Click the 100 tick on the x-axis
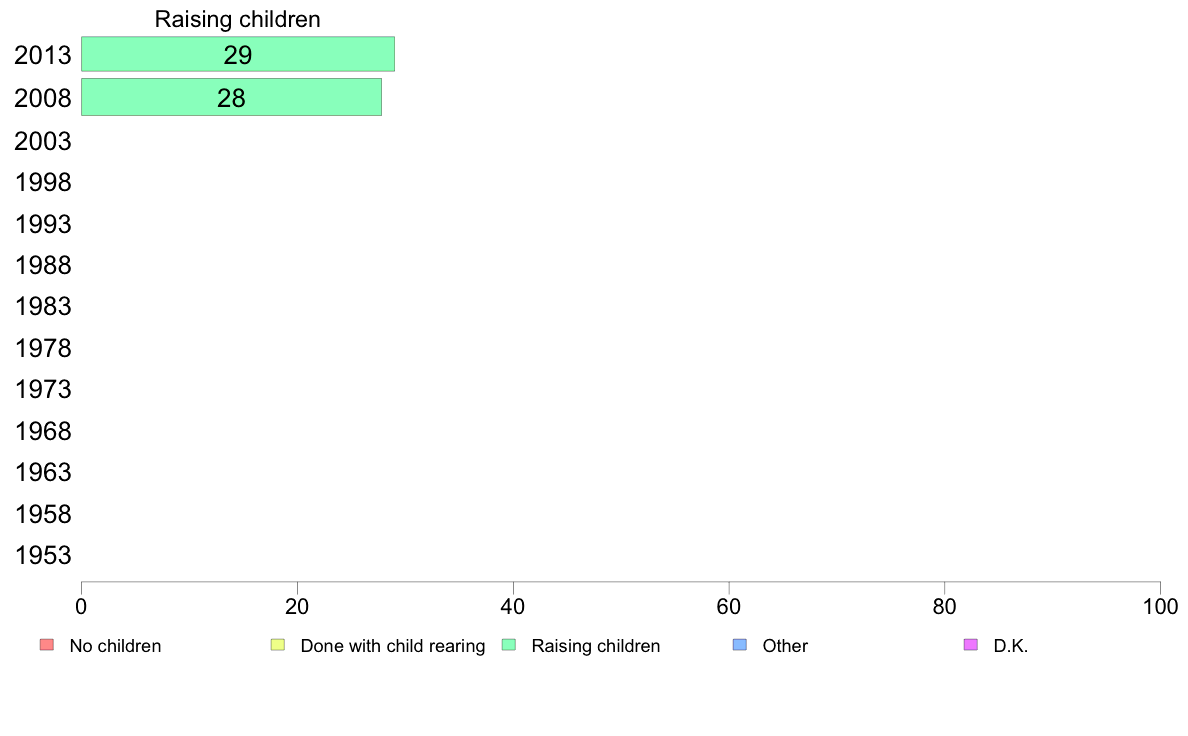The height and width of the screenshot is (736, 1188). coord(1160,606)
